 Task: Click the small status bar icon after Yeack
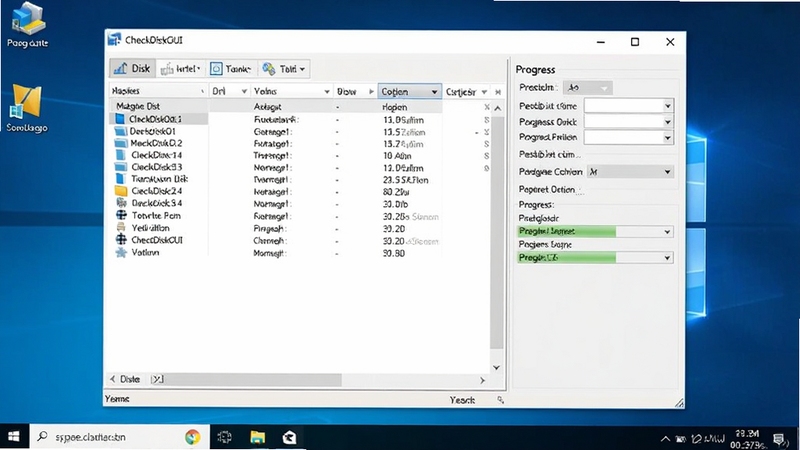pyautogui.click(x=501, y=400)
